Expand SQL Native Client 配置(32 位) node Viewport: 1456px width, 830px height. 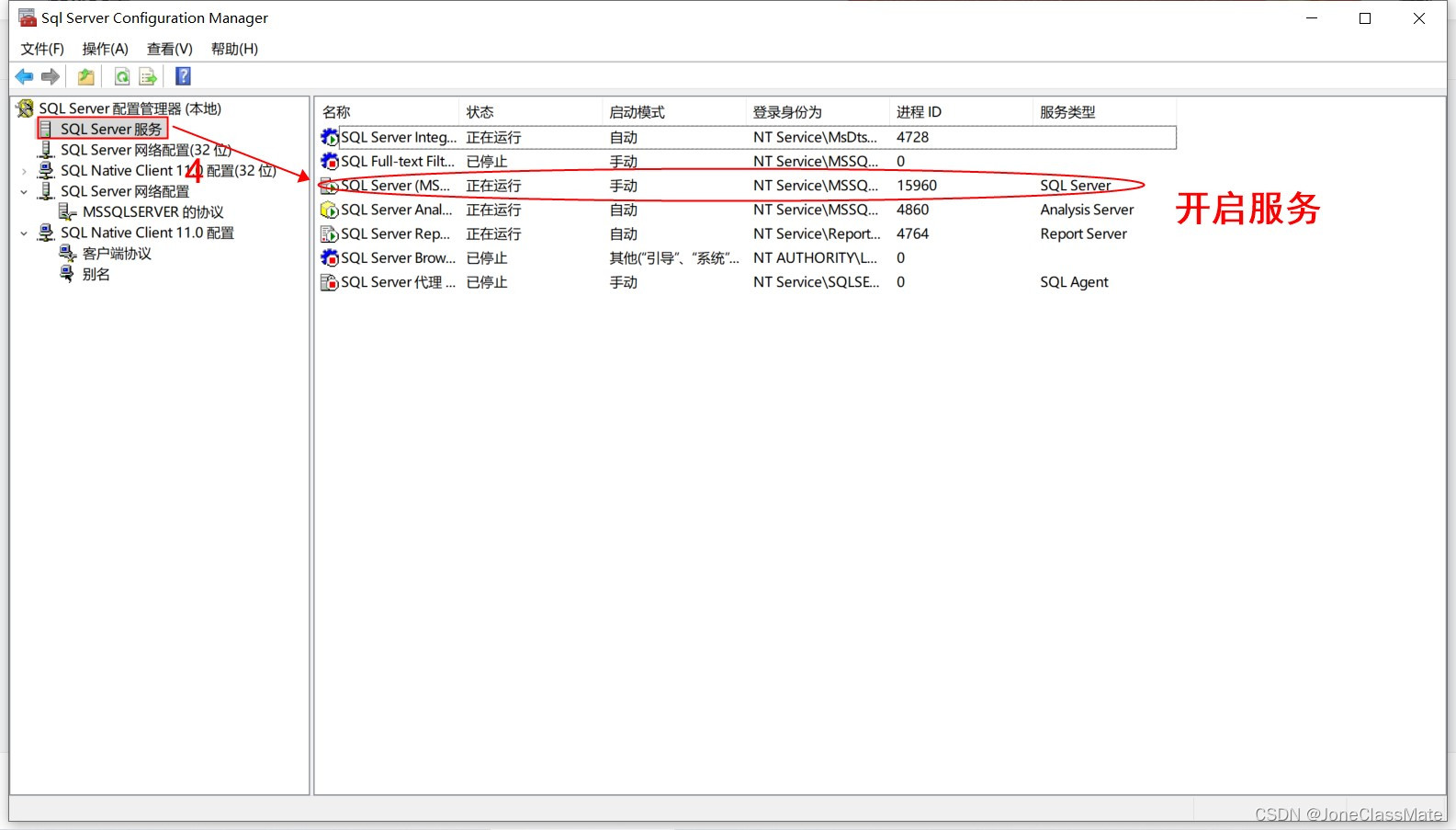(x=24, y=171)
